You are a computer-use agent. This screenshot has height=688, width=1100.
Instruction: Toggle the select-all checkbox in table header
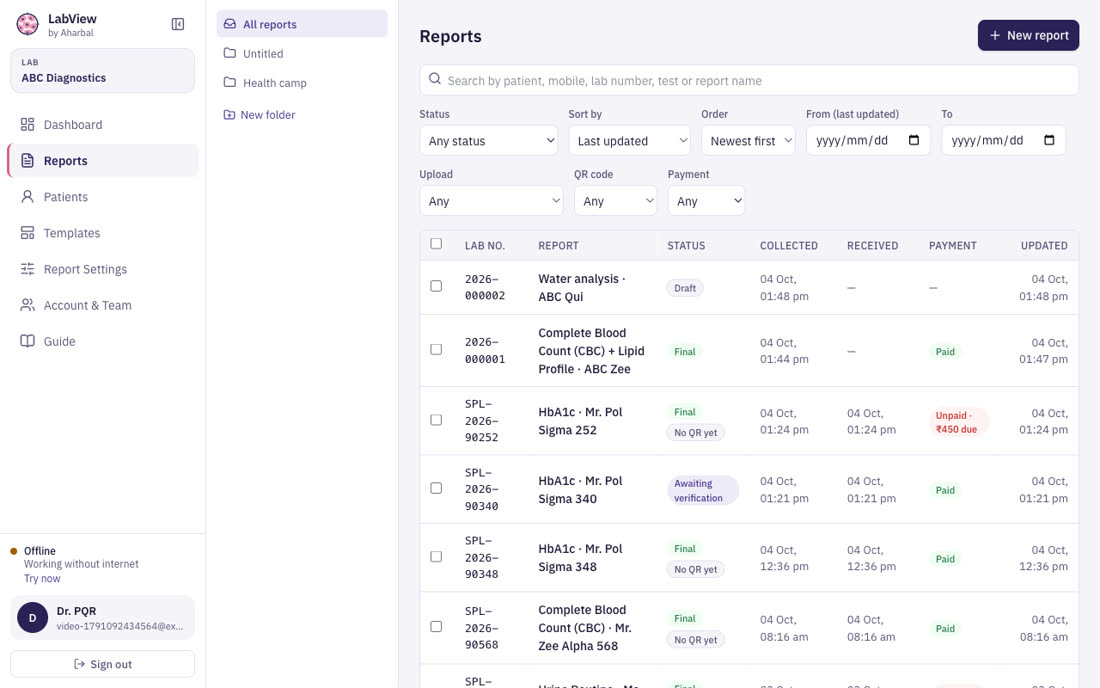click(x=436, y=244)
